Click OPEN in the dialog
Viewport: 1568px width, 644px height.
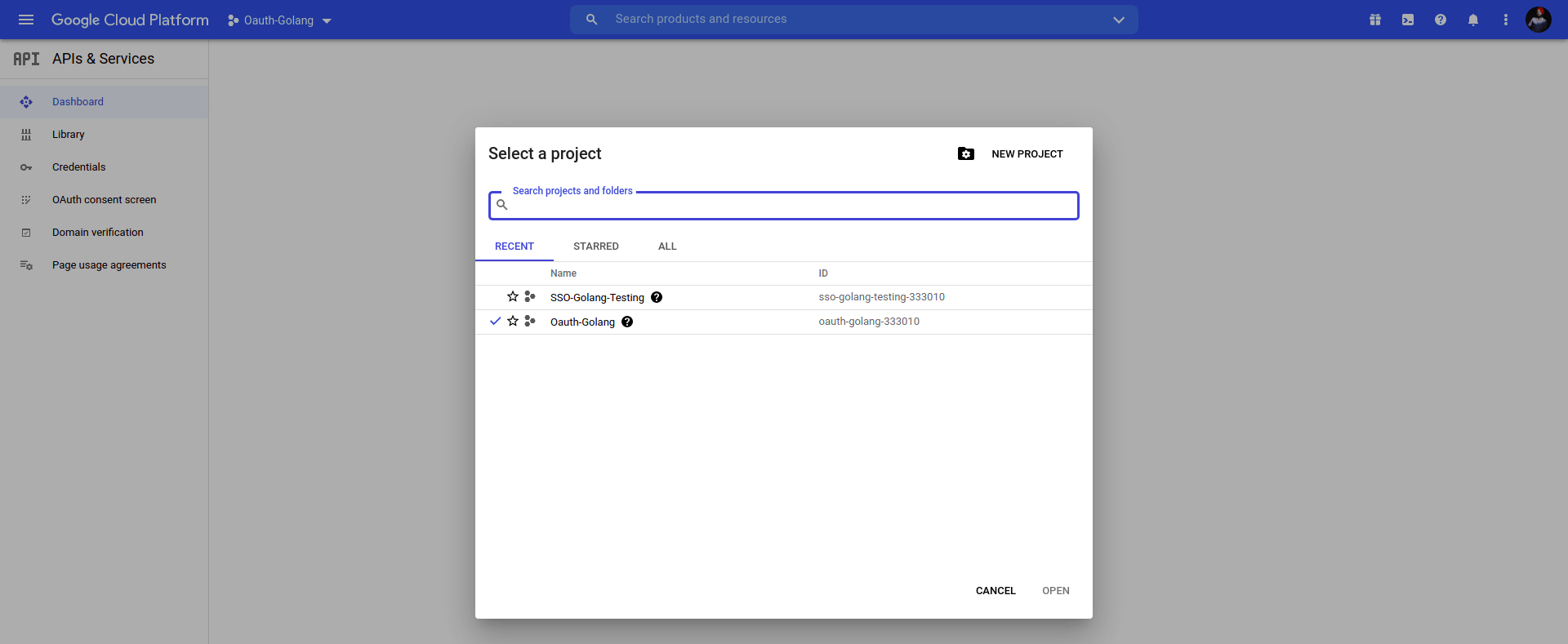pos(1056,591)
